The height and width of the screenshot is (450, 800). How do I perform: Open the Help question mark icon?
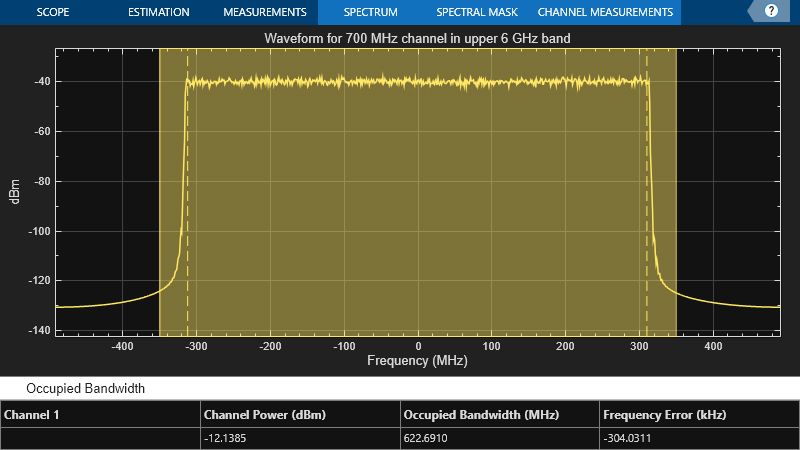pyautogui.click(x=771, y=12)
